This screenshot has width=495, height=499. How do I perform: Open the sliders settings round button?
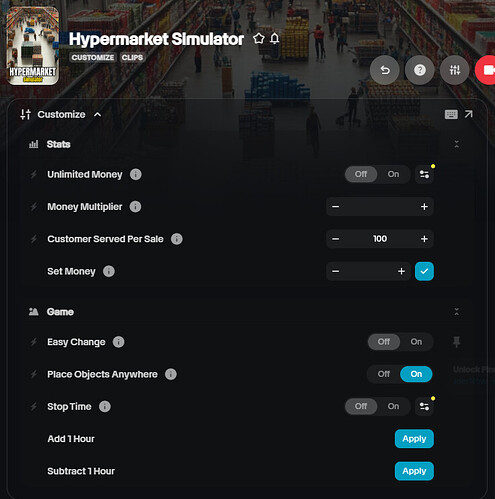point(455,70)
